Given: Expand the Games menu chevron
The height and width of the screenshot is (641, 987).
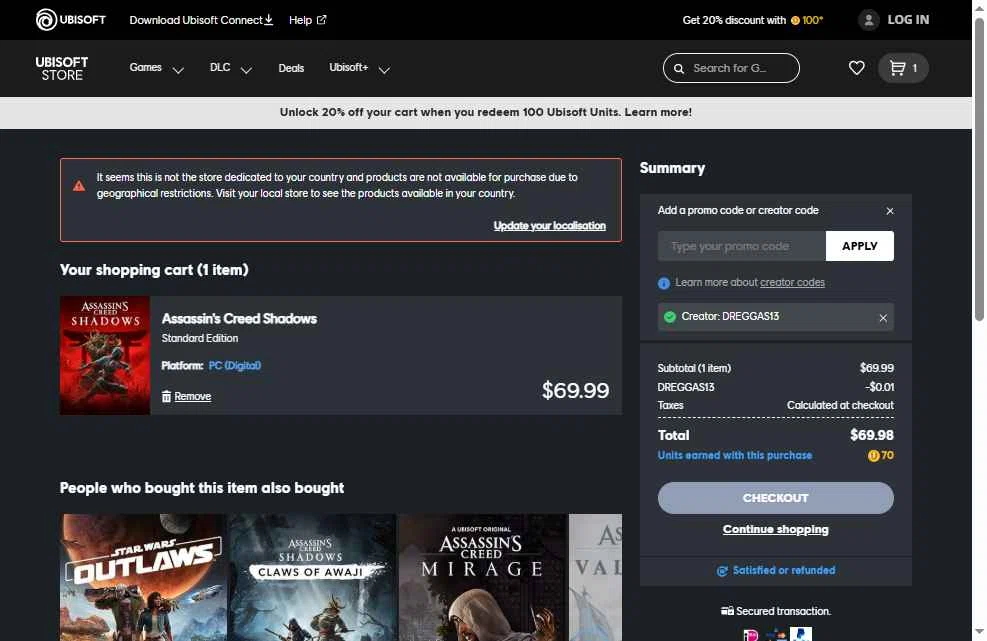Looking at the screenshot, I should [x=178, y=70].
